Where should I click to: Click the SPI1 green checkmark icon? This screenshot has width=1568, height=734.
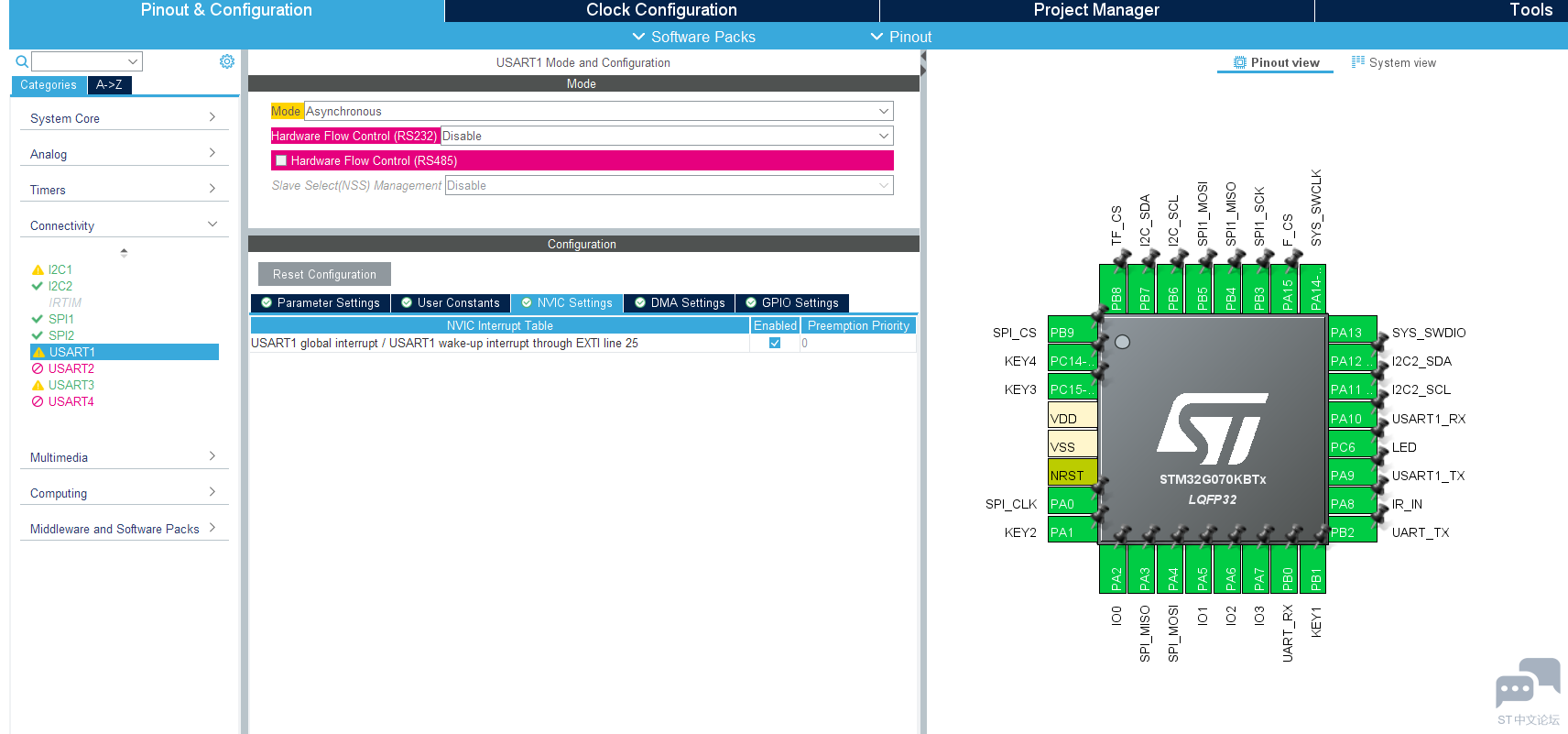tap(38, 319)
